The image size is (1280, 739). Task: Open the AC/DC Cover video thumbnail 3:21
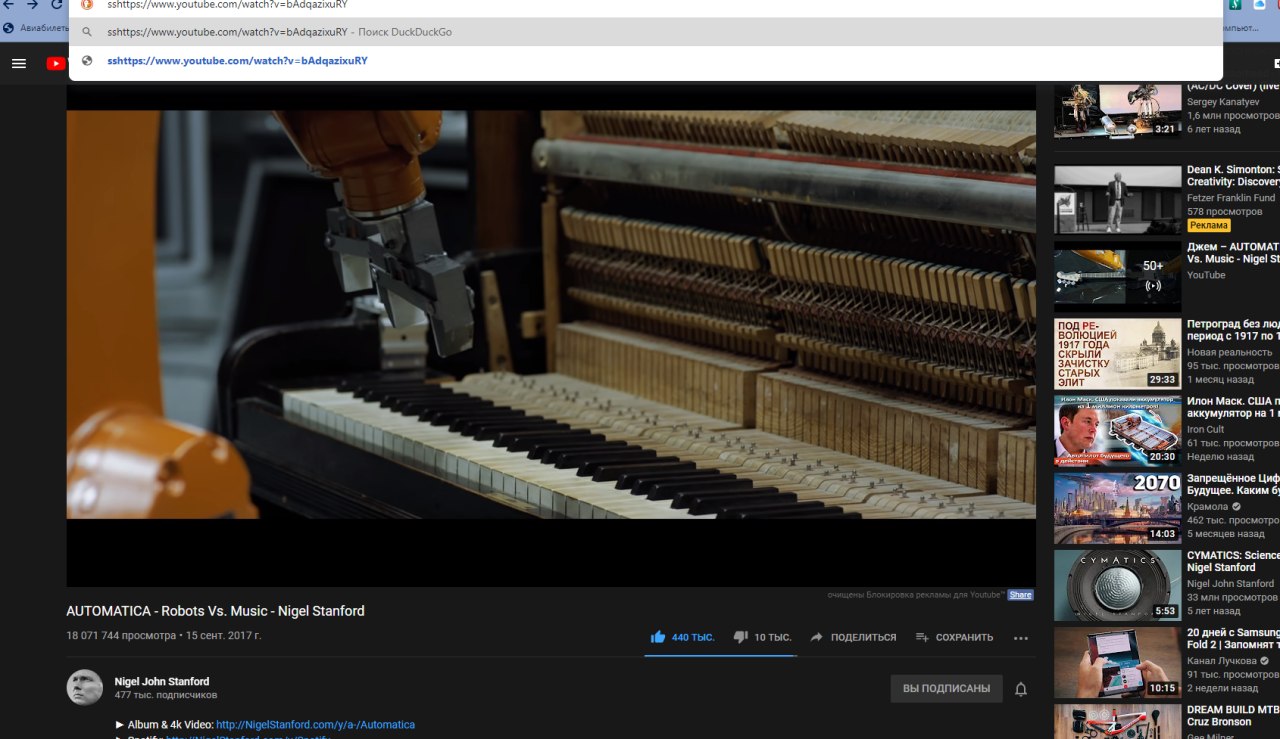pos(1117,110)
